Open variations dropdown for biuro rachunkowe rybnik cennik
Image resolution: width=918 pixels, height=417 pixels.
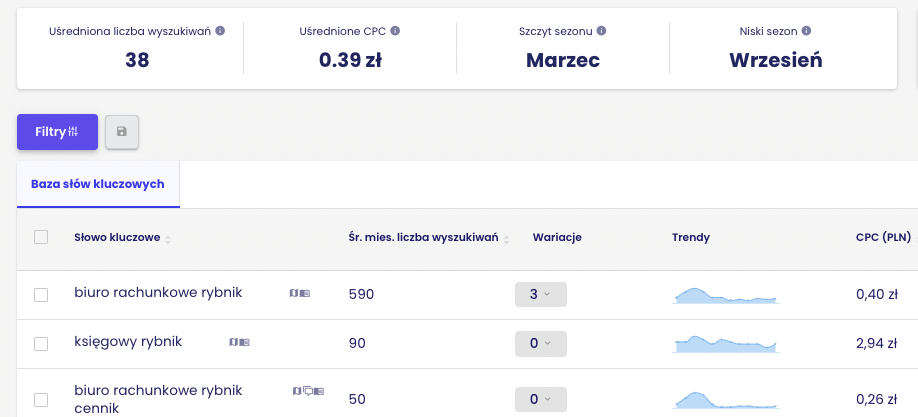point(540,400)
